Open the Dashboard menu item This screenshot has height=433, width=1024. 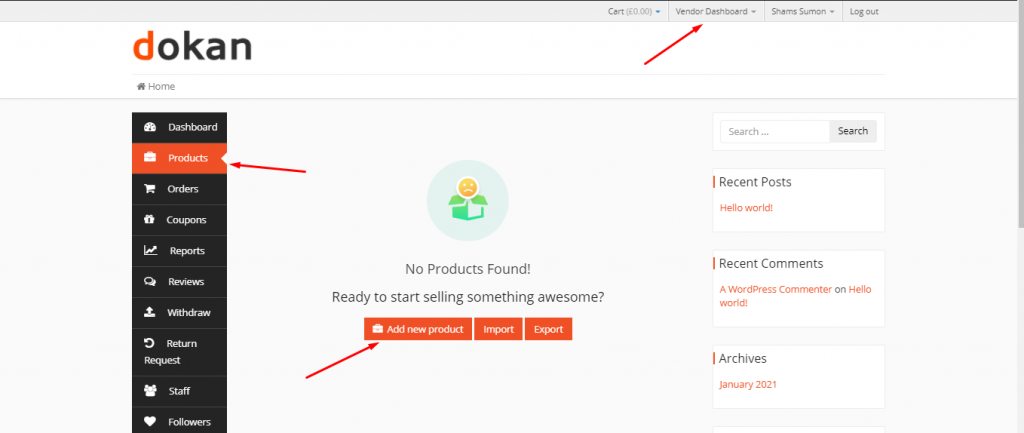coord(180,127)
